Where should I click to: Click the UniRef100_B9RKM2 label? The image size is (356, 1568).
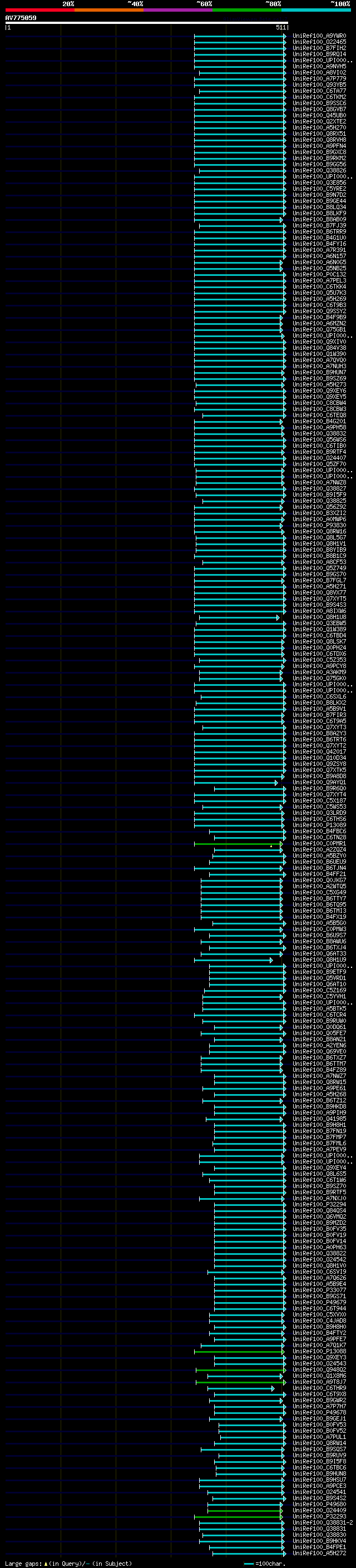[x=319, y=157]
